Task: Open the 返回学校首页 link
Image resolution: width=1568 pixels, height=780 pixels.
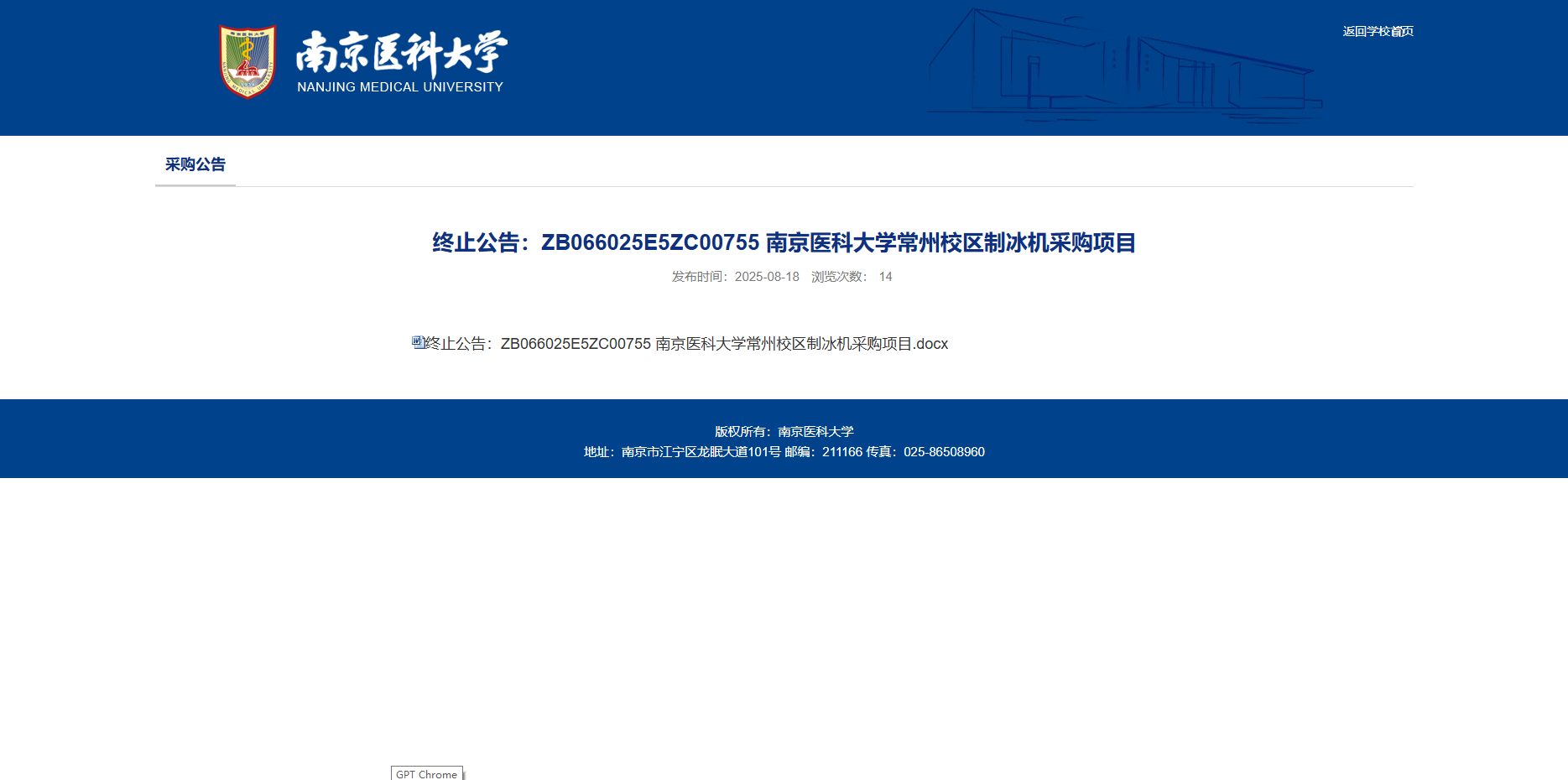Action: [x=1378, y=31]
